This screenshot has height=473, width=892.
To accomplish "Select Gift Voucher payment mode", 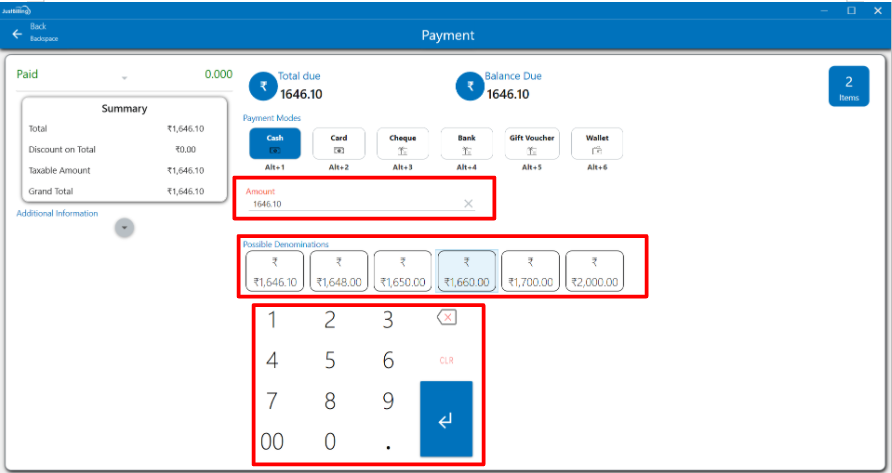I will [x=531, y=144].
